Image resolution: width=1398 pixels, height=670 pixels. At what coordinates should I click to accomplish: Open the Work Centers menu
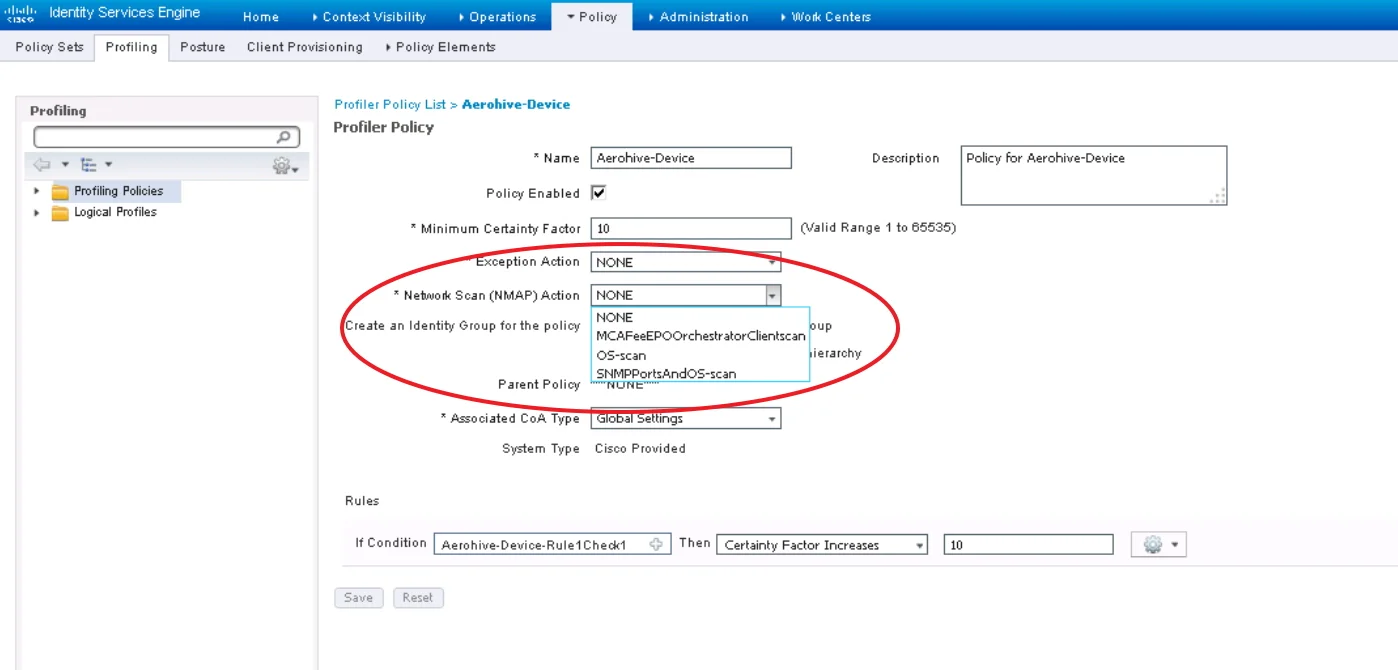(825, 17)
